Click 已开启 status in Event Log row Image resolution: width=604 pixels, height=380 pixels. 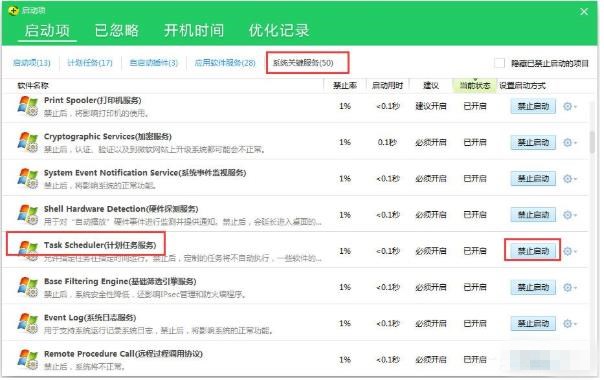click(x=475, y=324)
